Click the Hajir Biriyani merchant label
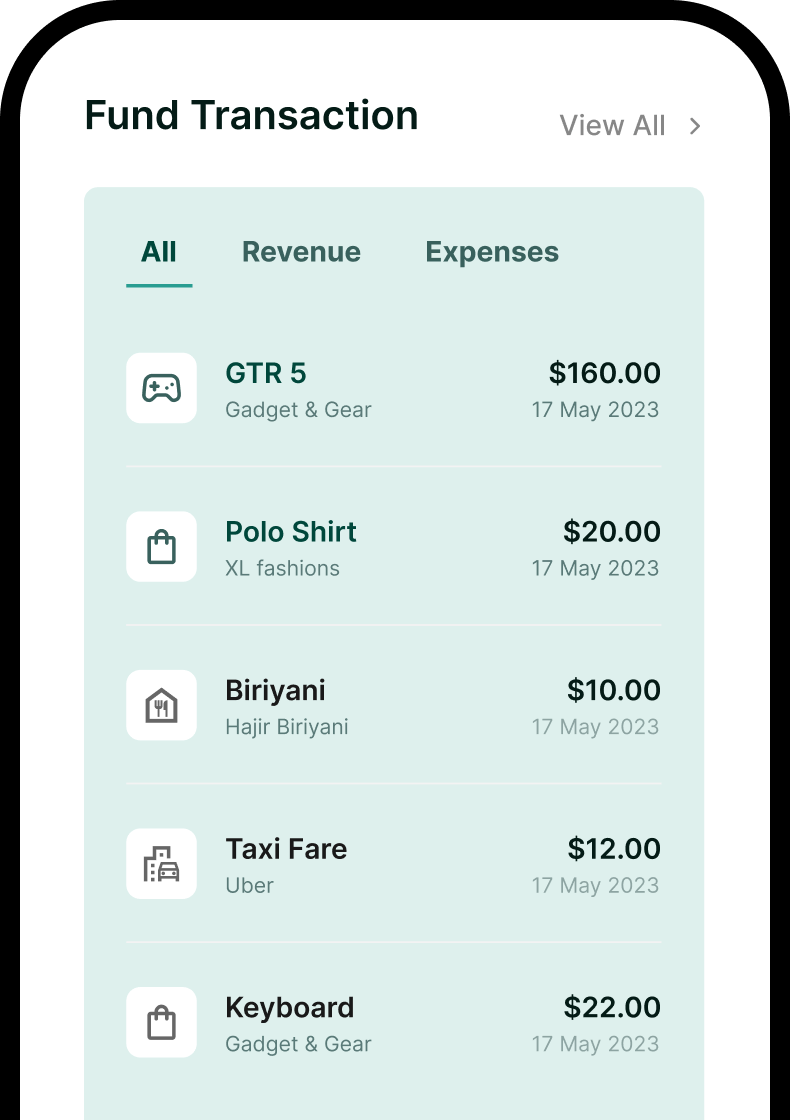The image size is (790, 1120). pyautogui.click(x=287, y=727)
